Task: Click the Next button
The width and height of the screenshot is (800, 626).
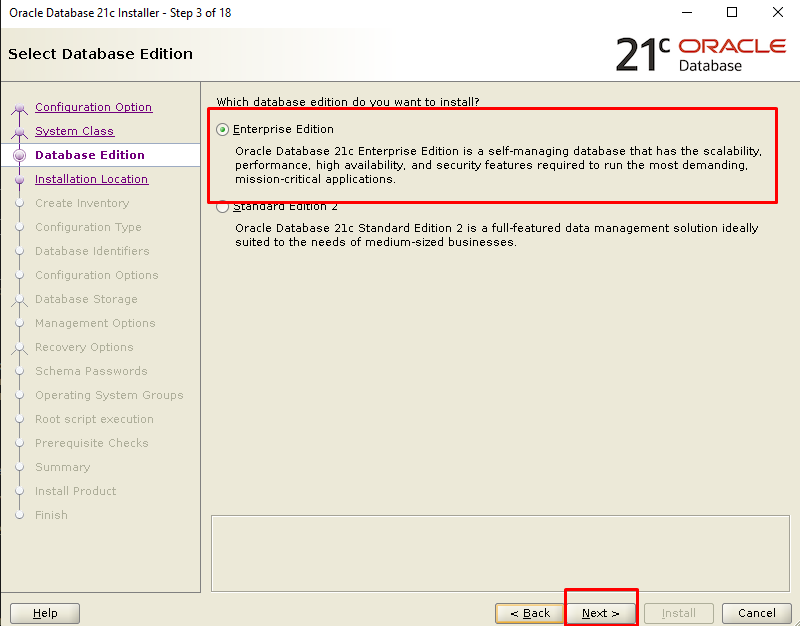Action: coord(601,613)
